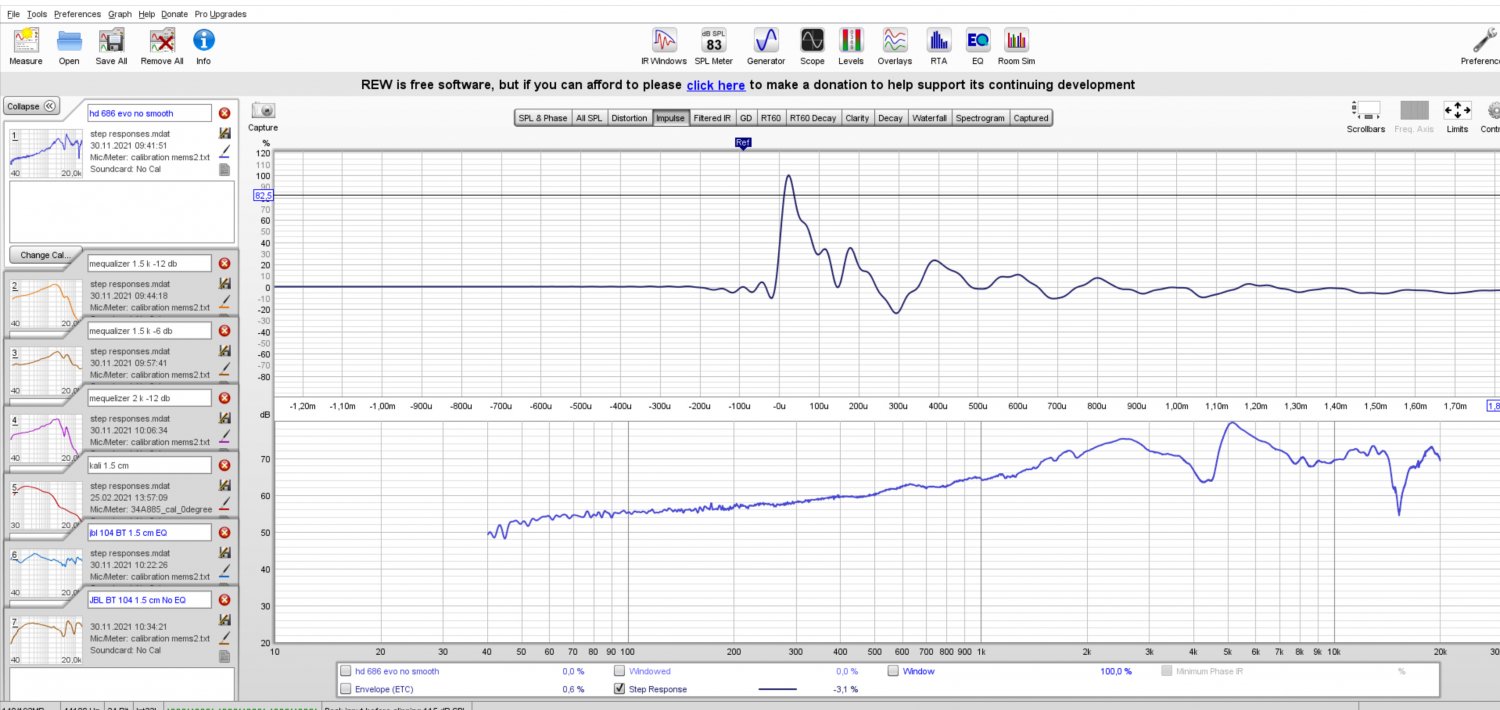Change trace colour of mequalizer 2 k -12 db

coord(225,435)
